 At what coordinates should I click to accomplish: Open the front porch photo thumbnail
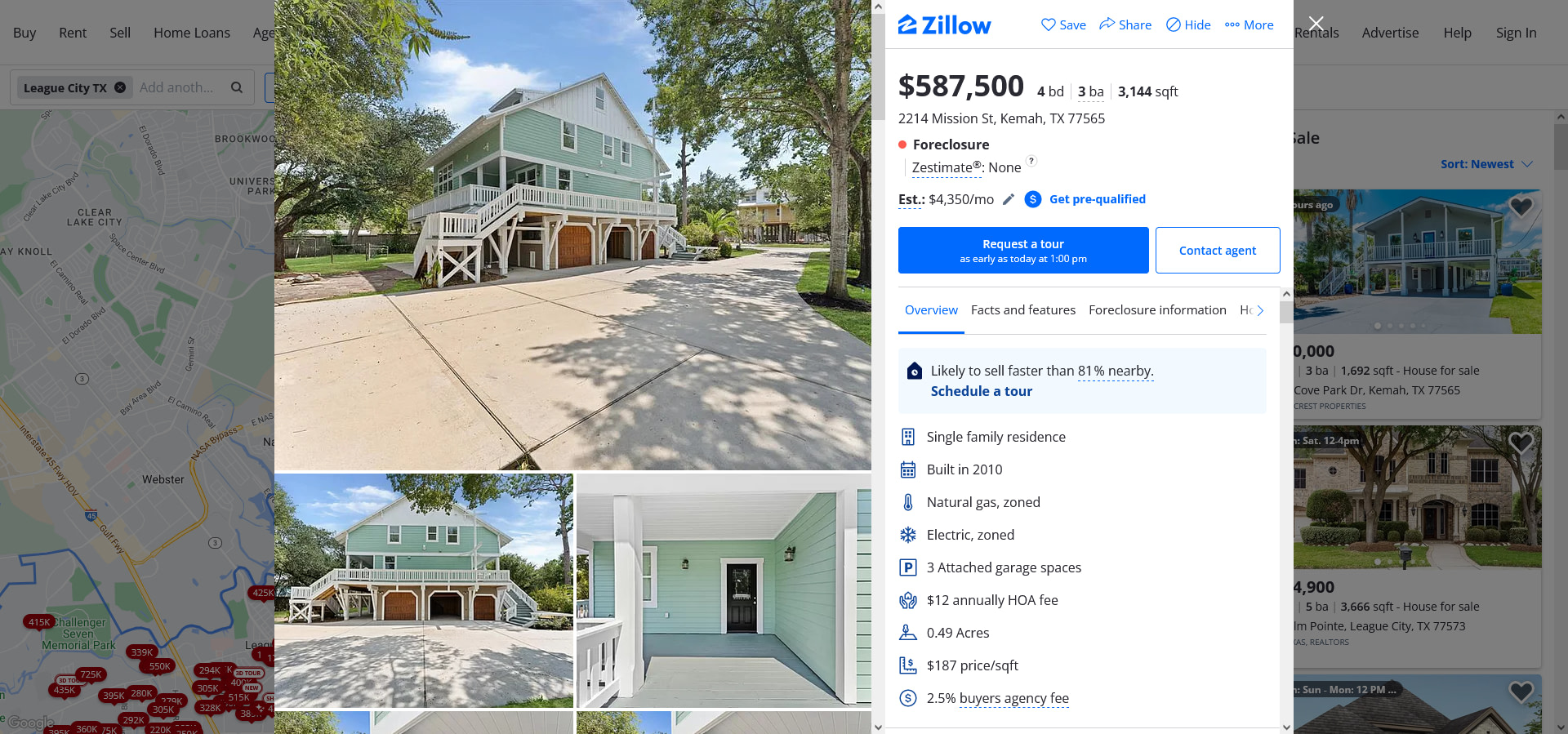[x=724, y=590]
